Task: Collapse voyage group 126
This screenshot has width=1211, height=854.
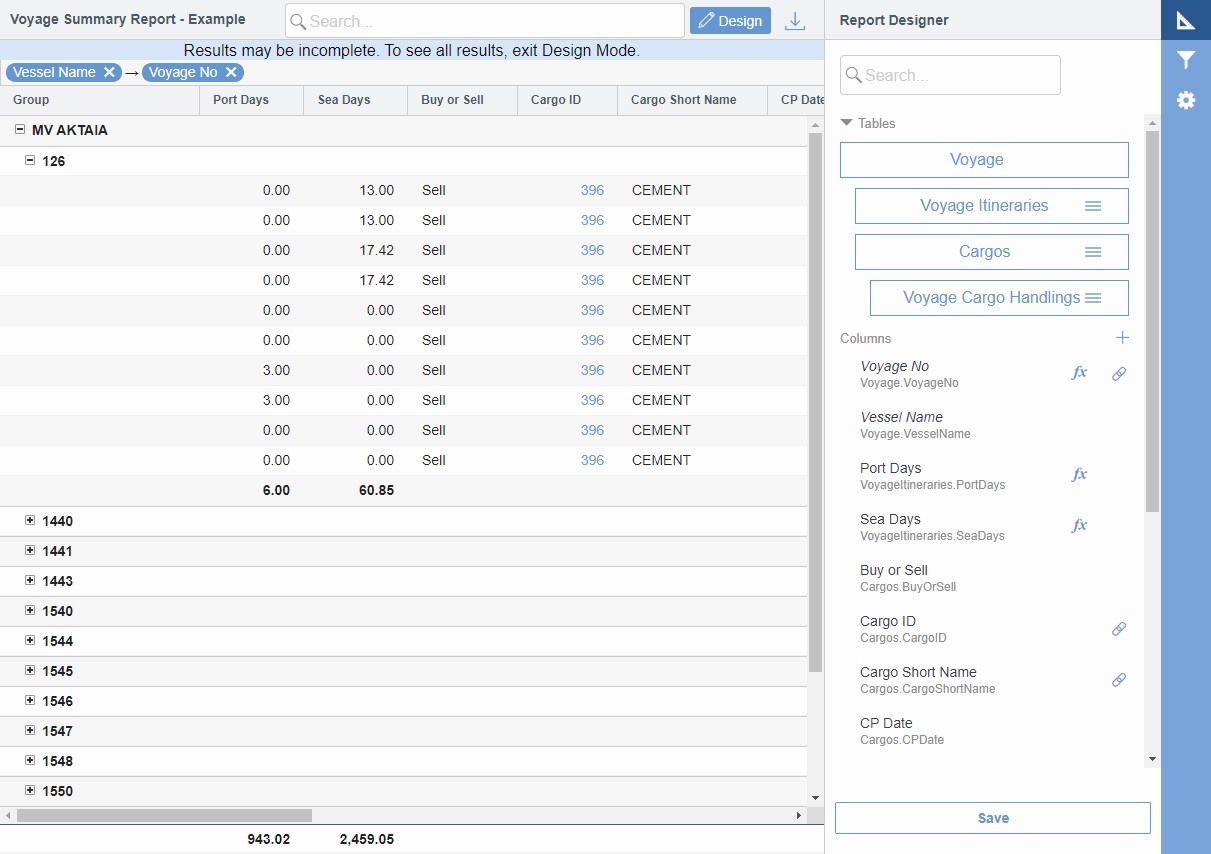Action: coord(30,160)
